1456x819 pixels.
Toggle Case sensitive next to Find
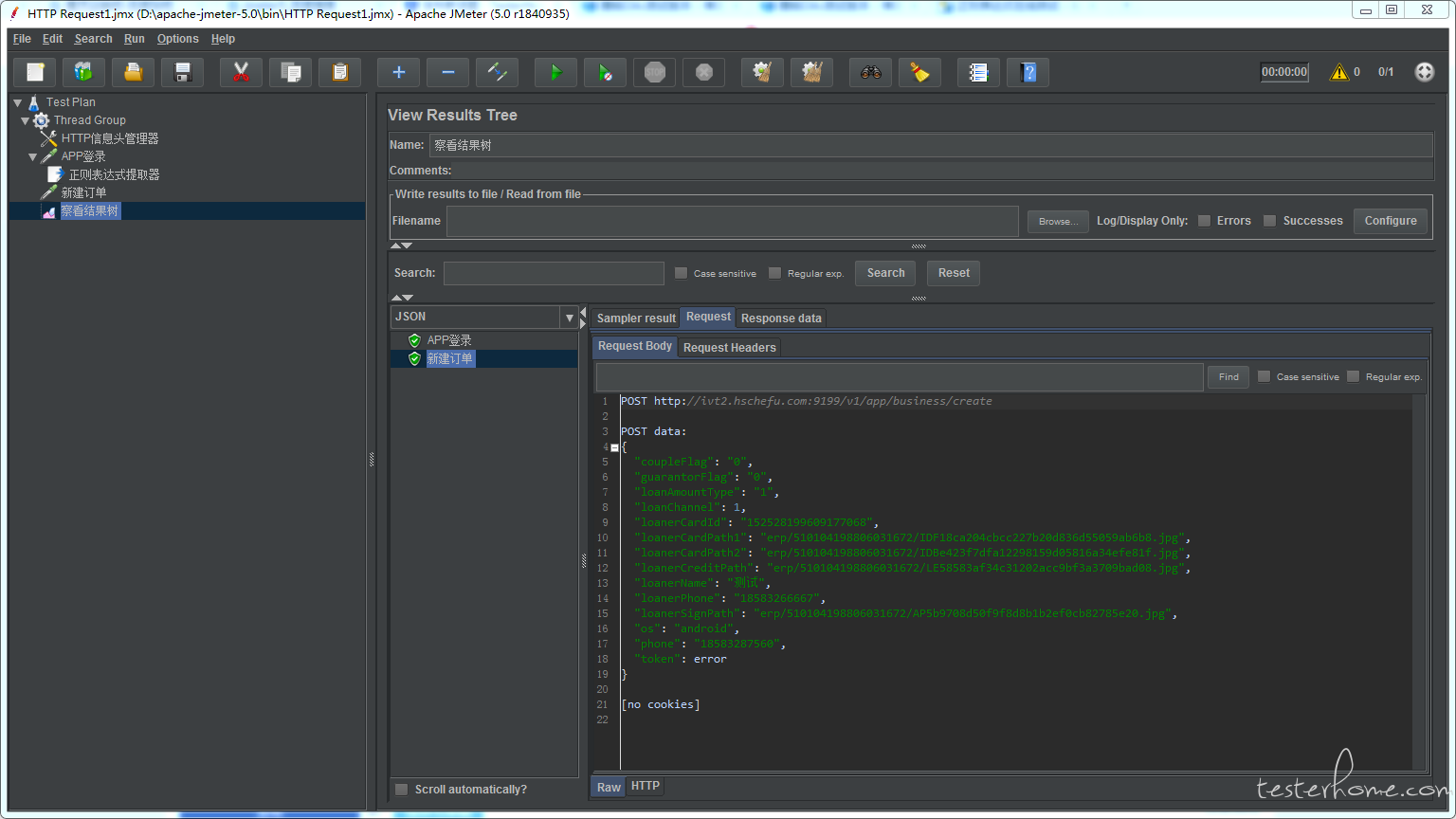(1264, 376)
